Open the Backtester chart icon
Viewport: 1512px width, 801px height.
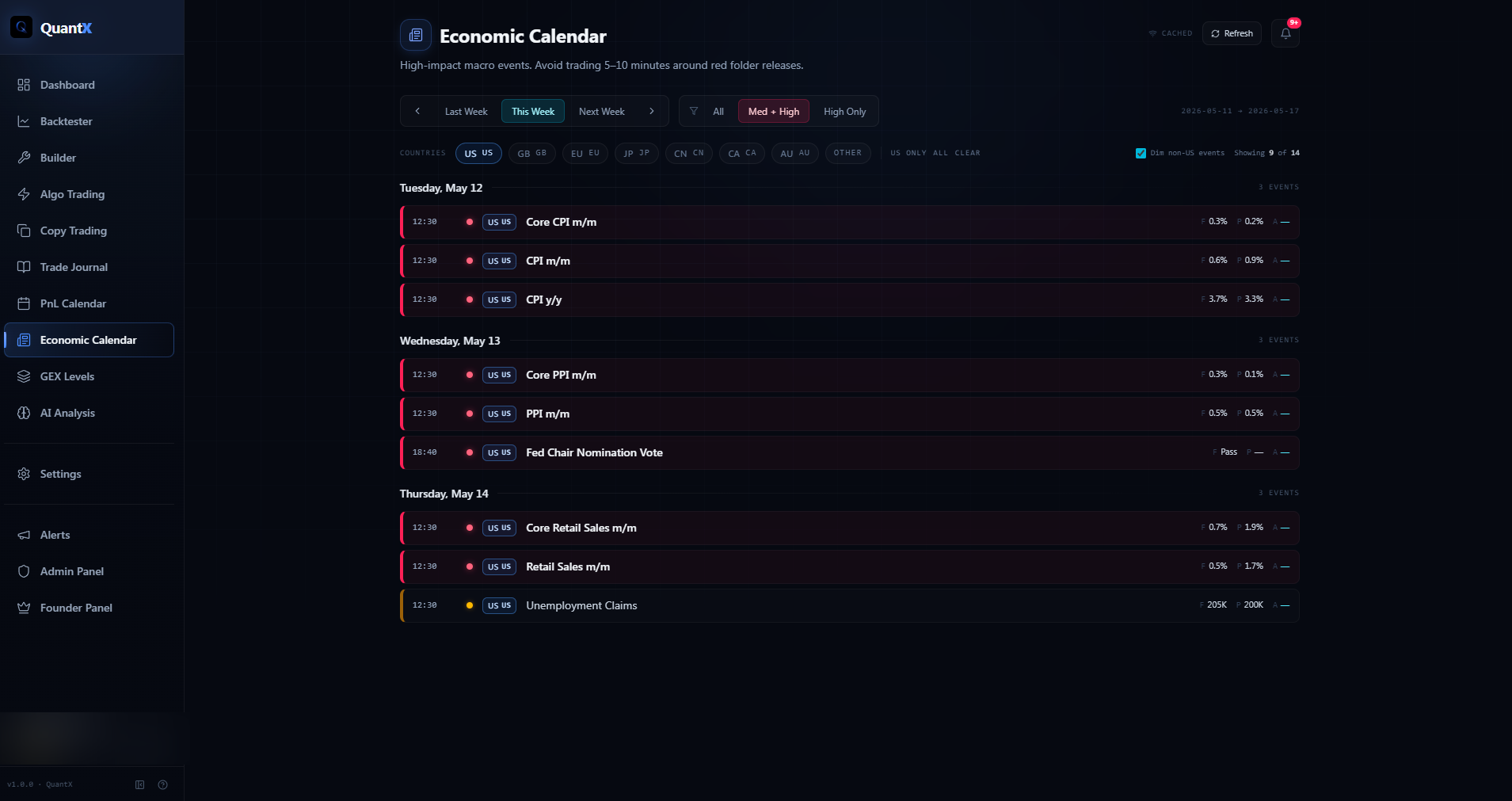[24, 121]
